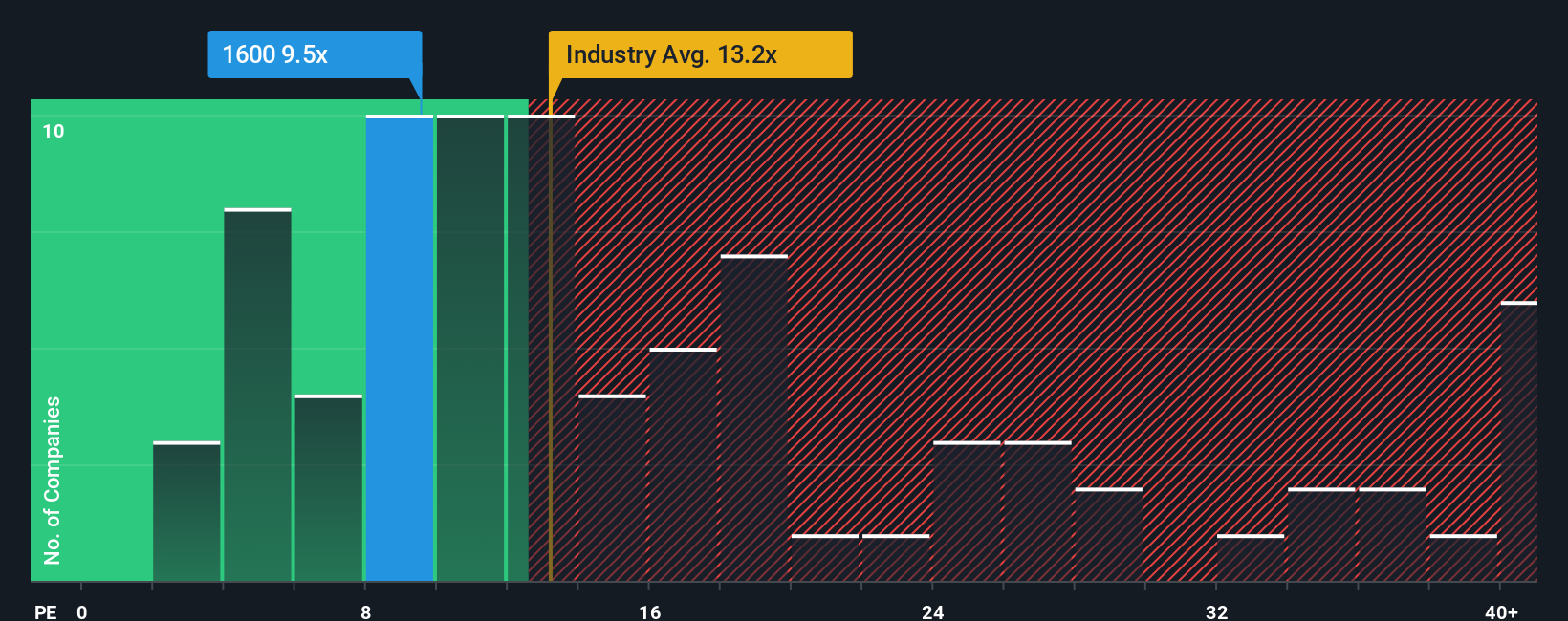Click the No. of Companies axis title
The height and width of the screenshot is (621, 1568).
point(53,481)
